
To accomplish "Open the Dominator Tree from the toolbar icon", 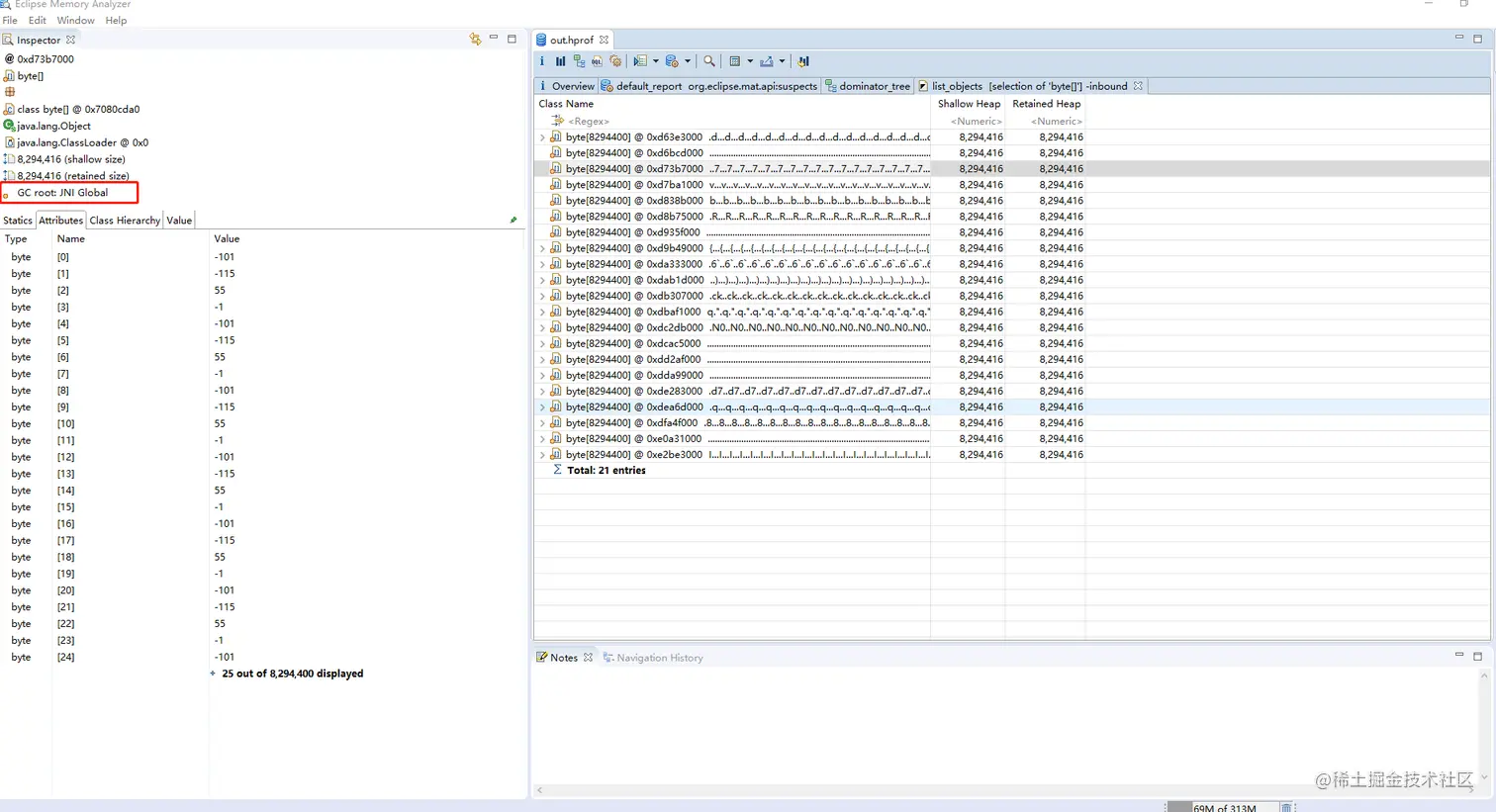I will (x=579, y=61).
